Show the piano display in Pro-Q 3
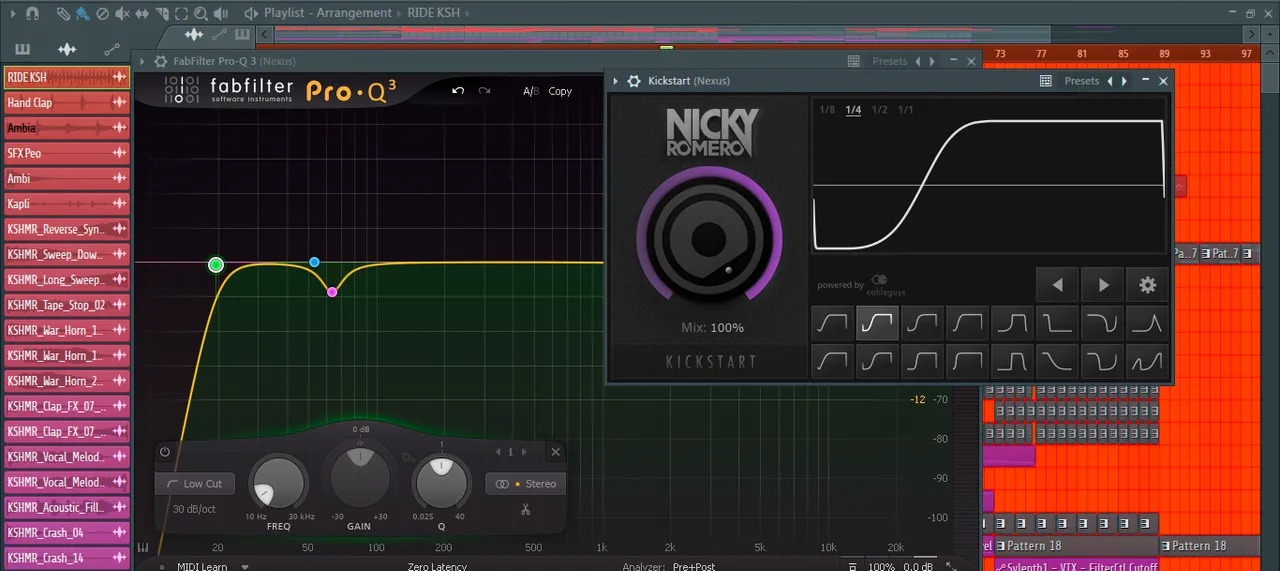Image resolution: width=1280 pixels, height=571 pixels. (143, 547)
